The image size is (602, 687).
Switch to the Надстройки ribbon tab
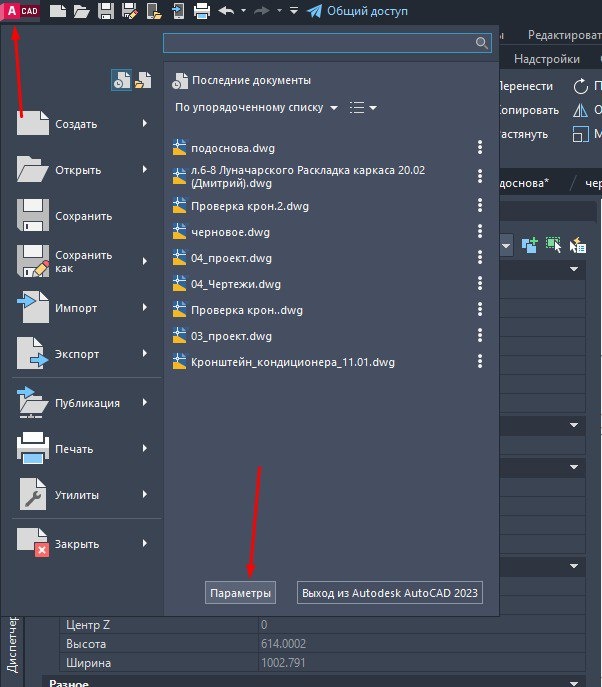point(546,59)
